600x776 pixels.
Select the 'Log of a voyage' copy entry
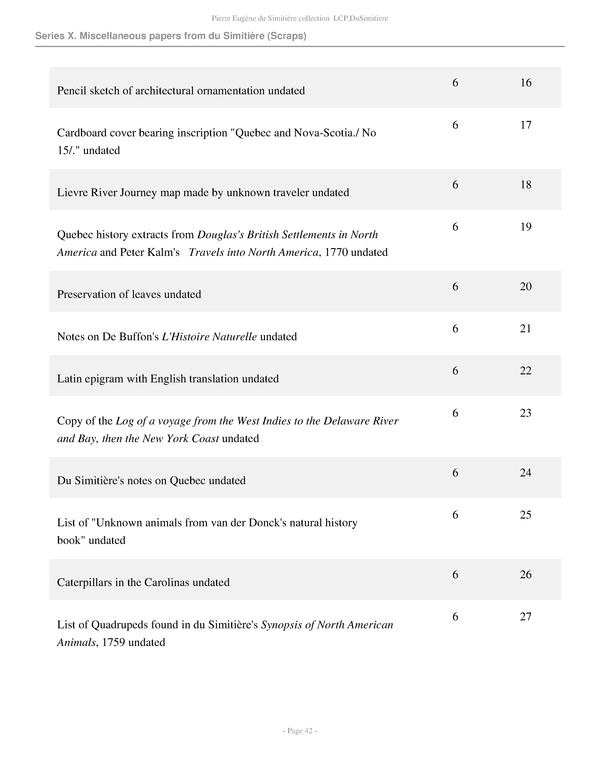tap(228, 430)
